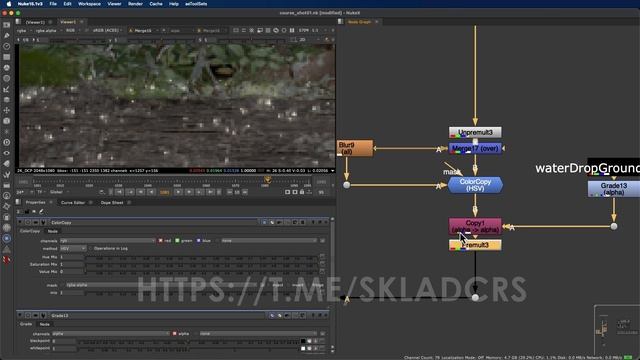The image size is (640, 360).
Task: Toggle the green channel checkbox in ColorCopy
Action: point(177,241)
